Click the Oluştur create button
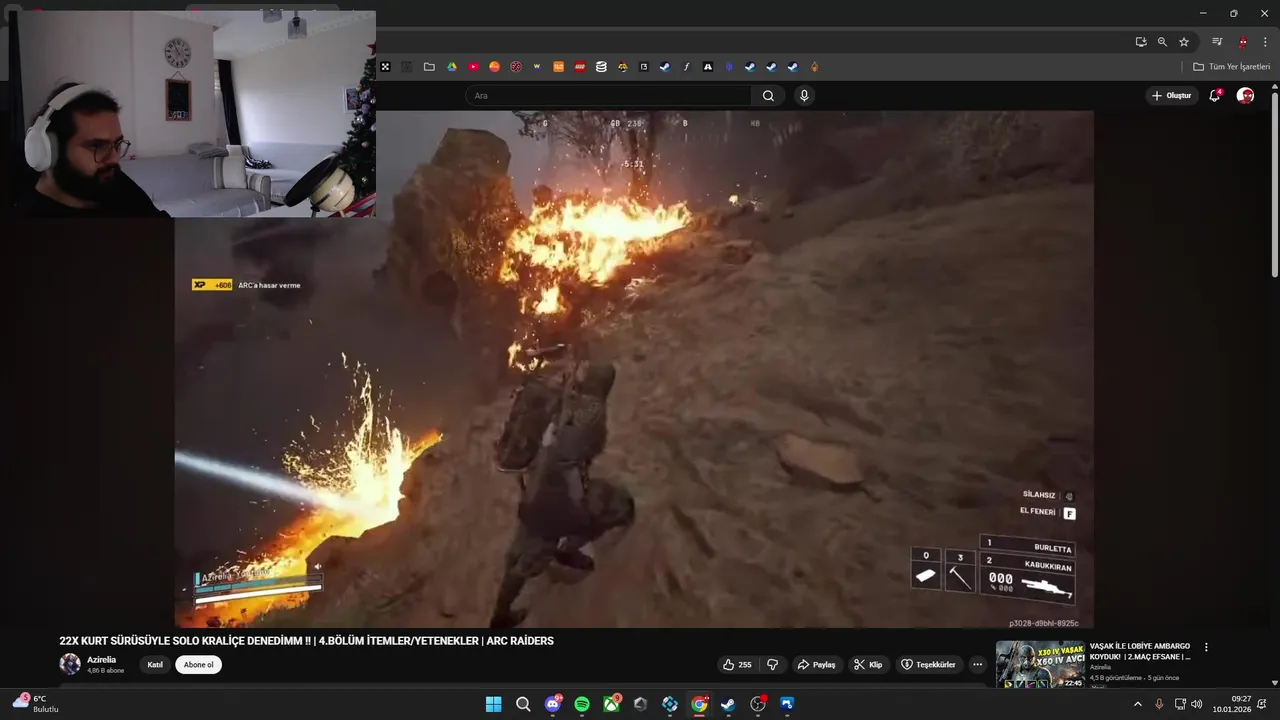This screenshot has height=720, width=1280. pyautogui.click(x=1172, y=96)
